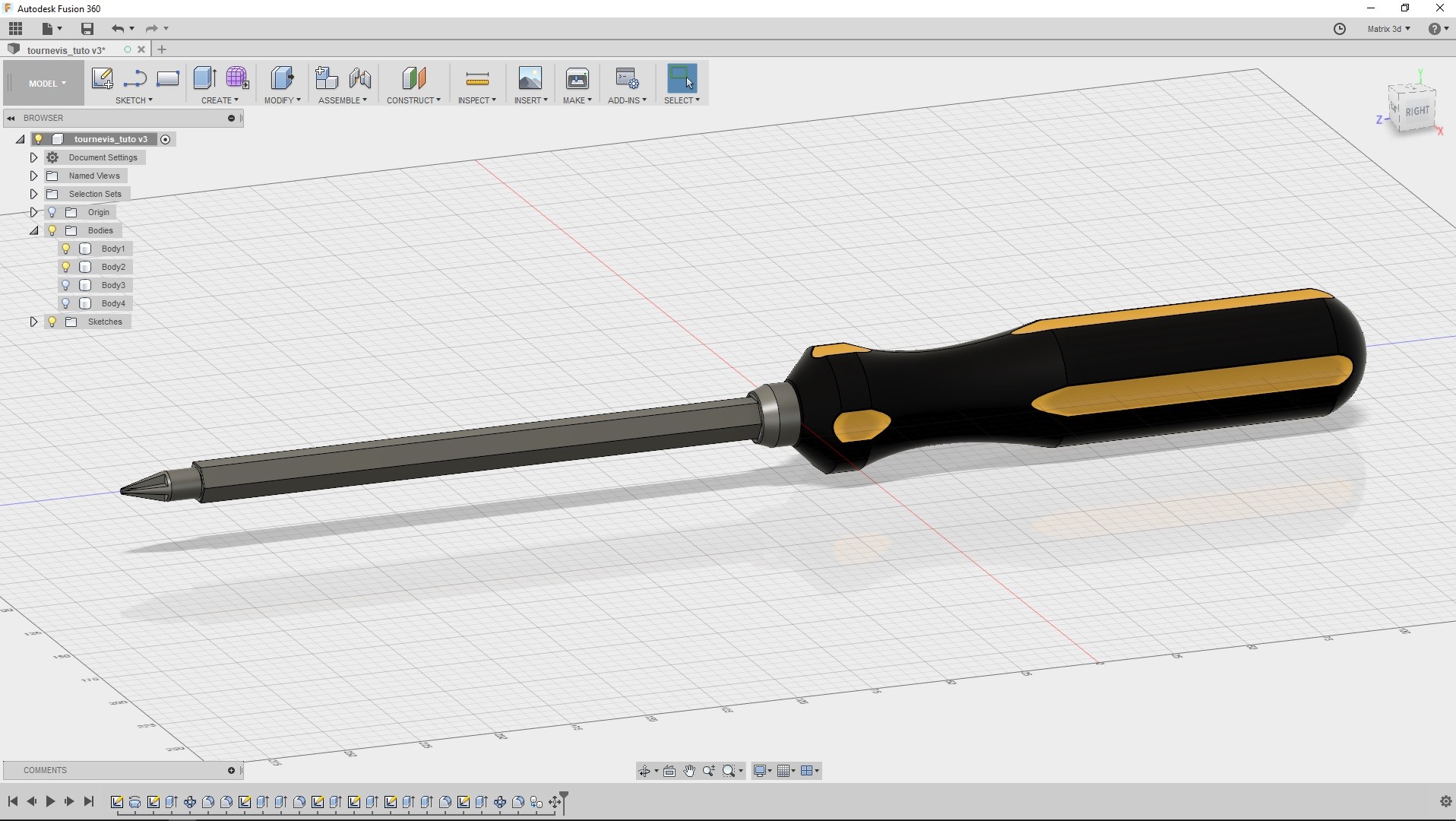This screenshot has height=821, width=1456.
Task: Toggle visibility of the Sketches folder
Action: coord(52,322)
